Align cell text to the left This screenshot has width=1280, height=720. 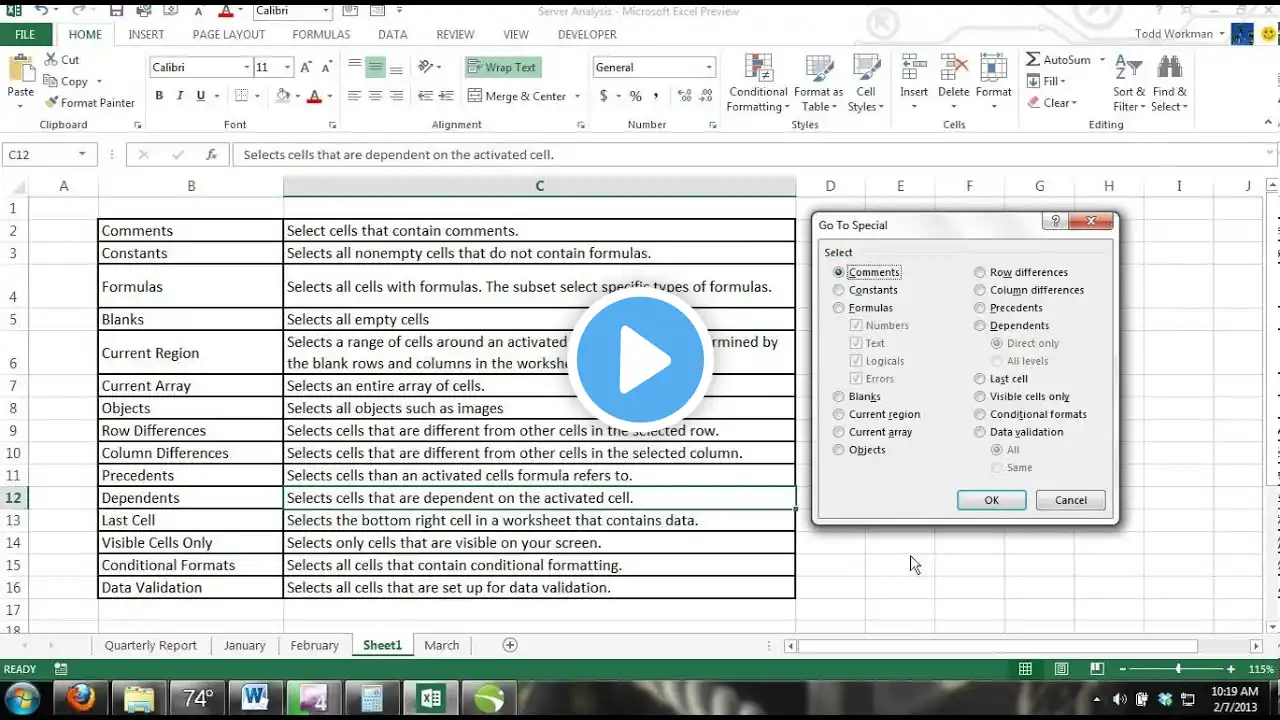[354, 96]
